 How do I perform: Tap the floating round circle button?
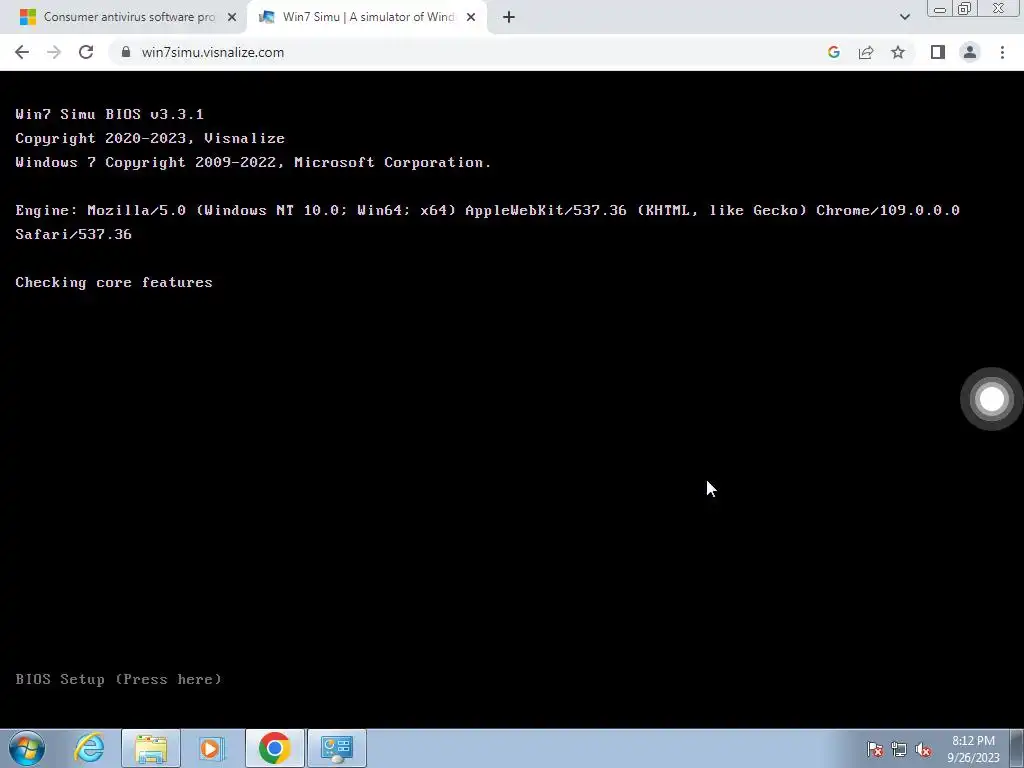(991, 399)
